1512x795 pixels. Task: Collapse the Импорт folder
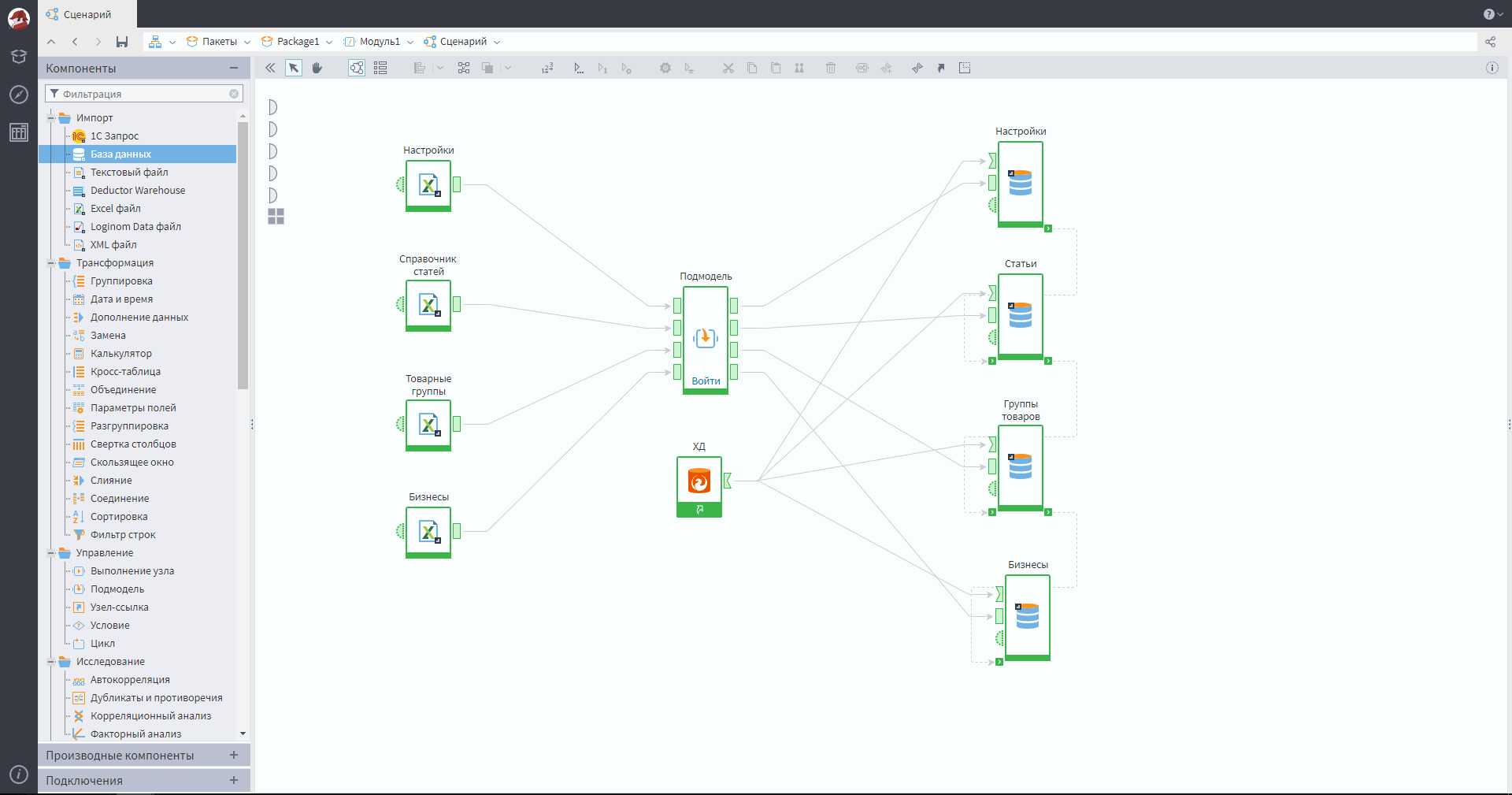[x=51, y=118]
